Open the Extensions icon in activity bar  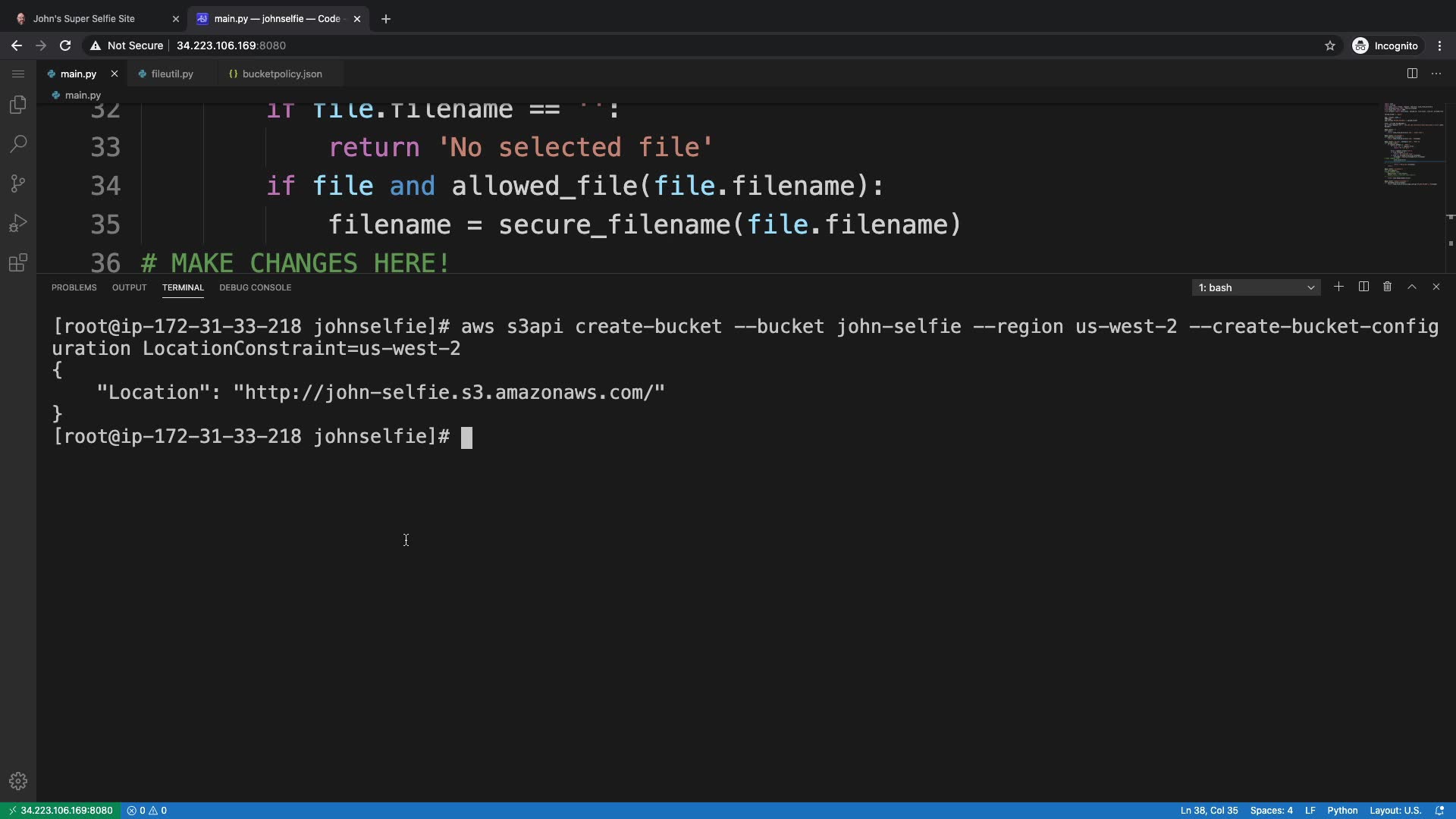(18, 263)
